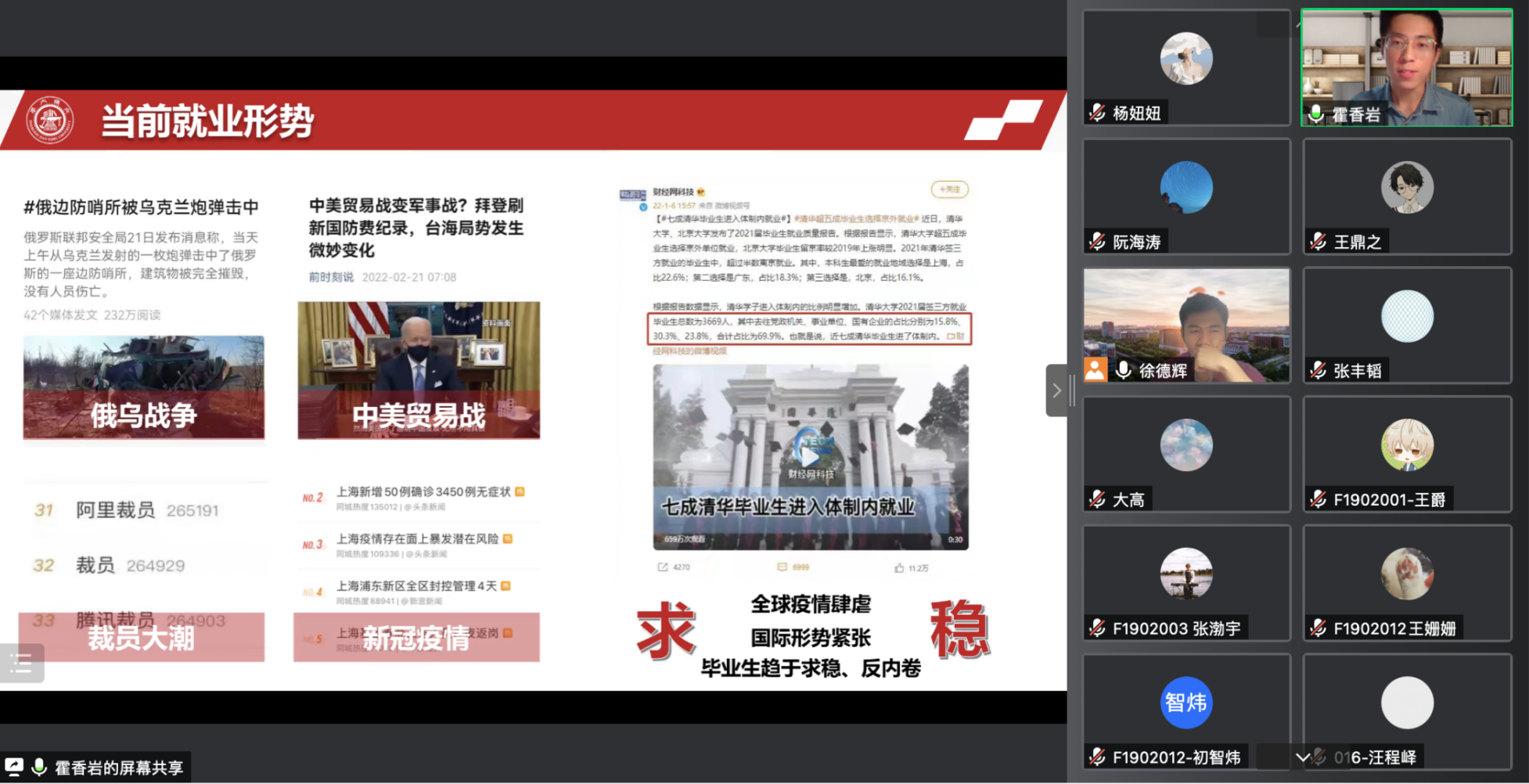
Task: Click the slide thumbnail list icon at bottom left
Action: coord(22,664)
